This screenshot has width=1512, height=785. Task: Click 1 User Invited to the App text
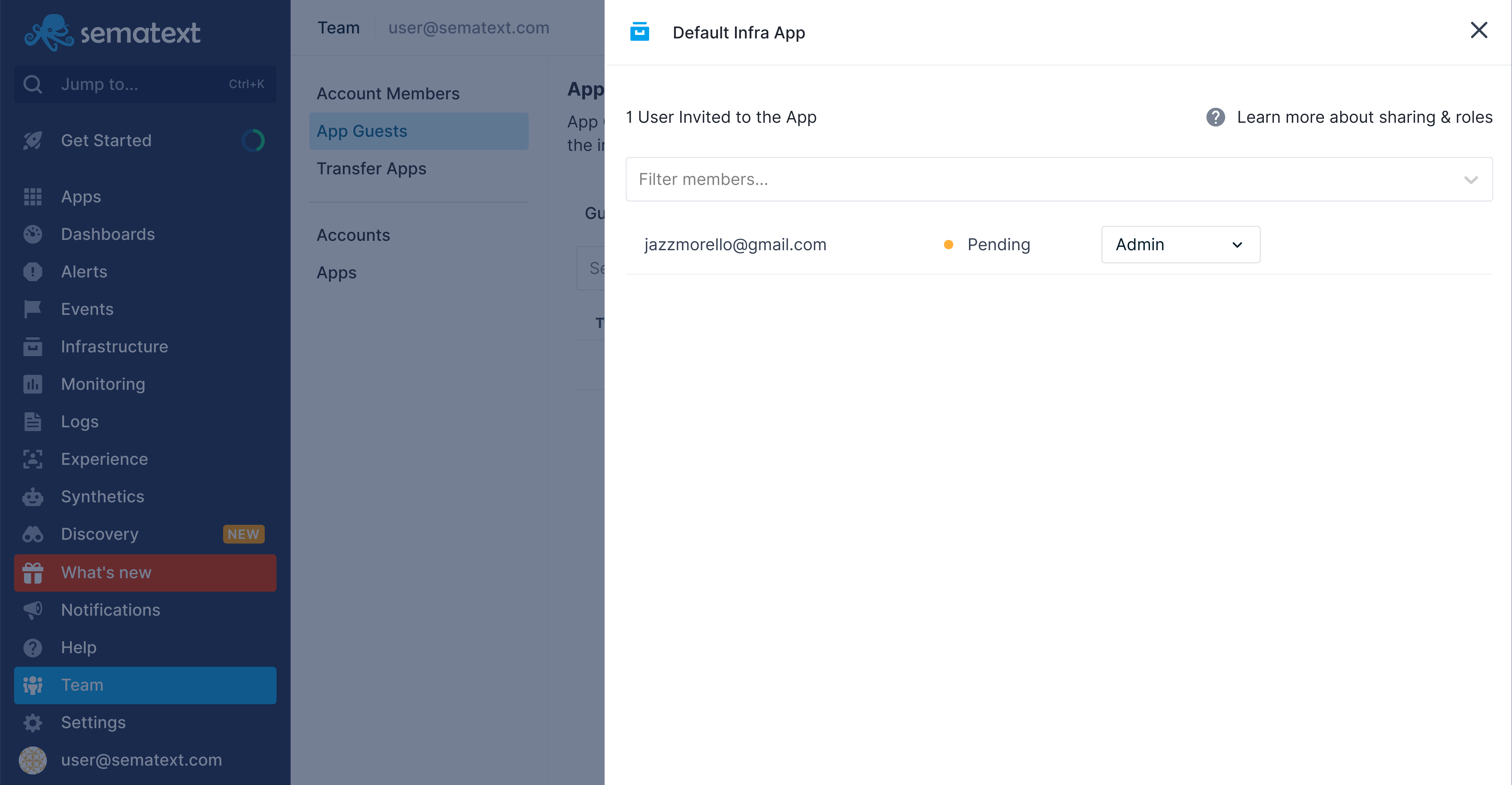[721, 117]
